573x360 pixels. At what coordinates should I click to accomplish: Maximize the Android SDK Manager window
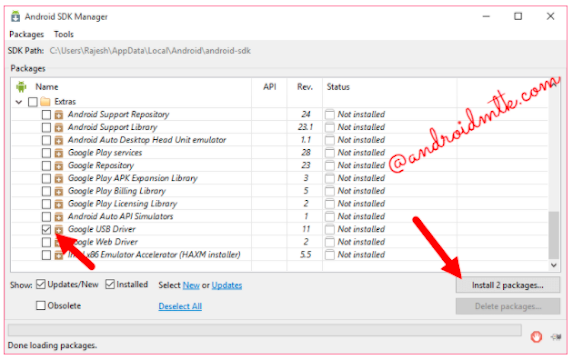click(x=518, y=16)
